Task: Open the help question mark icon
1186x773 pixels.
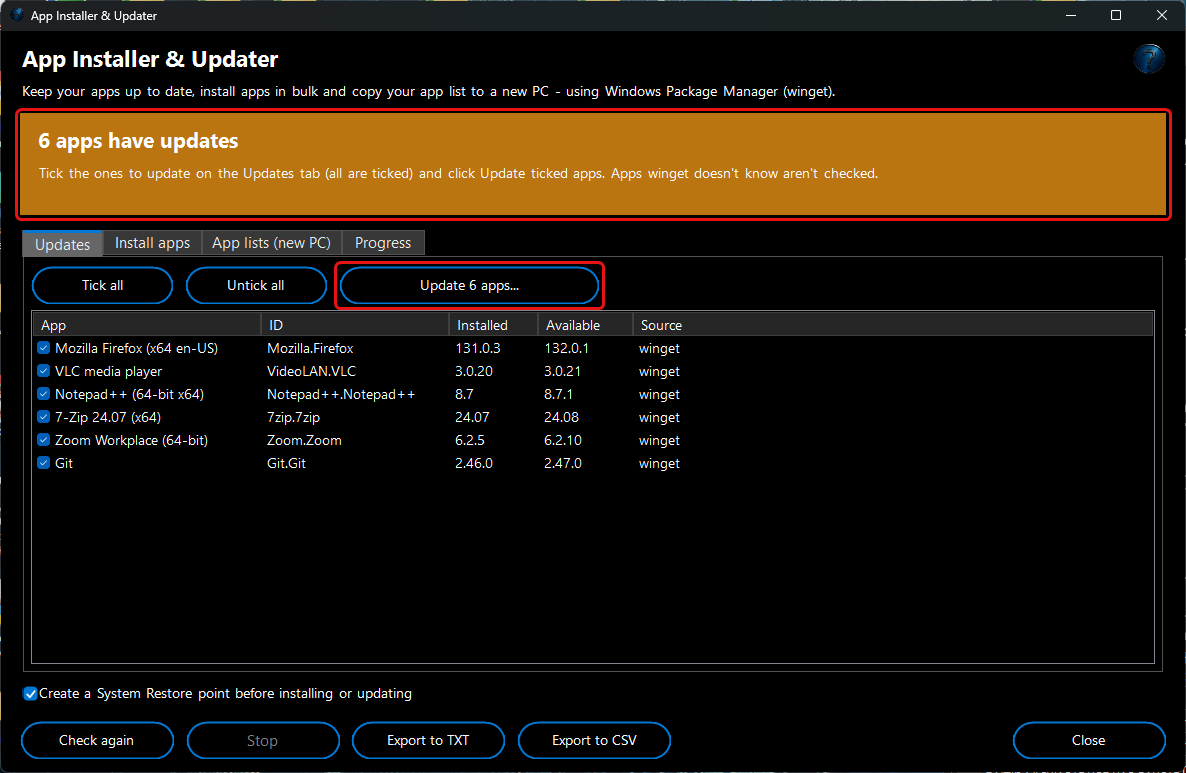Action: (x=1148, y=58)
